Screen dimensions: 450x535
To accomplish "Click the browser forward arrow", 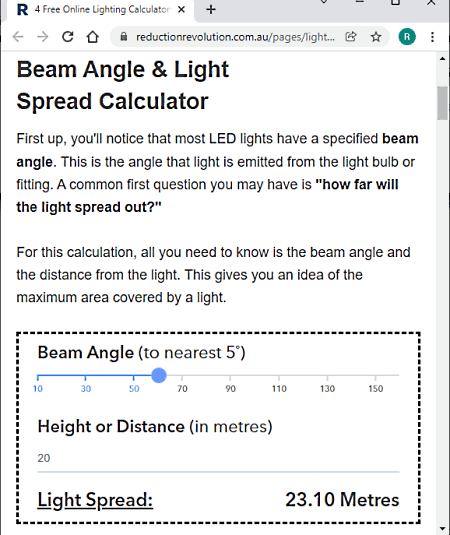I will (x=43, y=37).
